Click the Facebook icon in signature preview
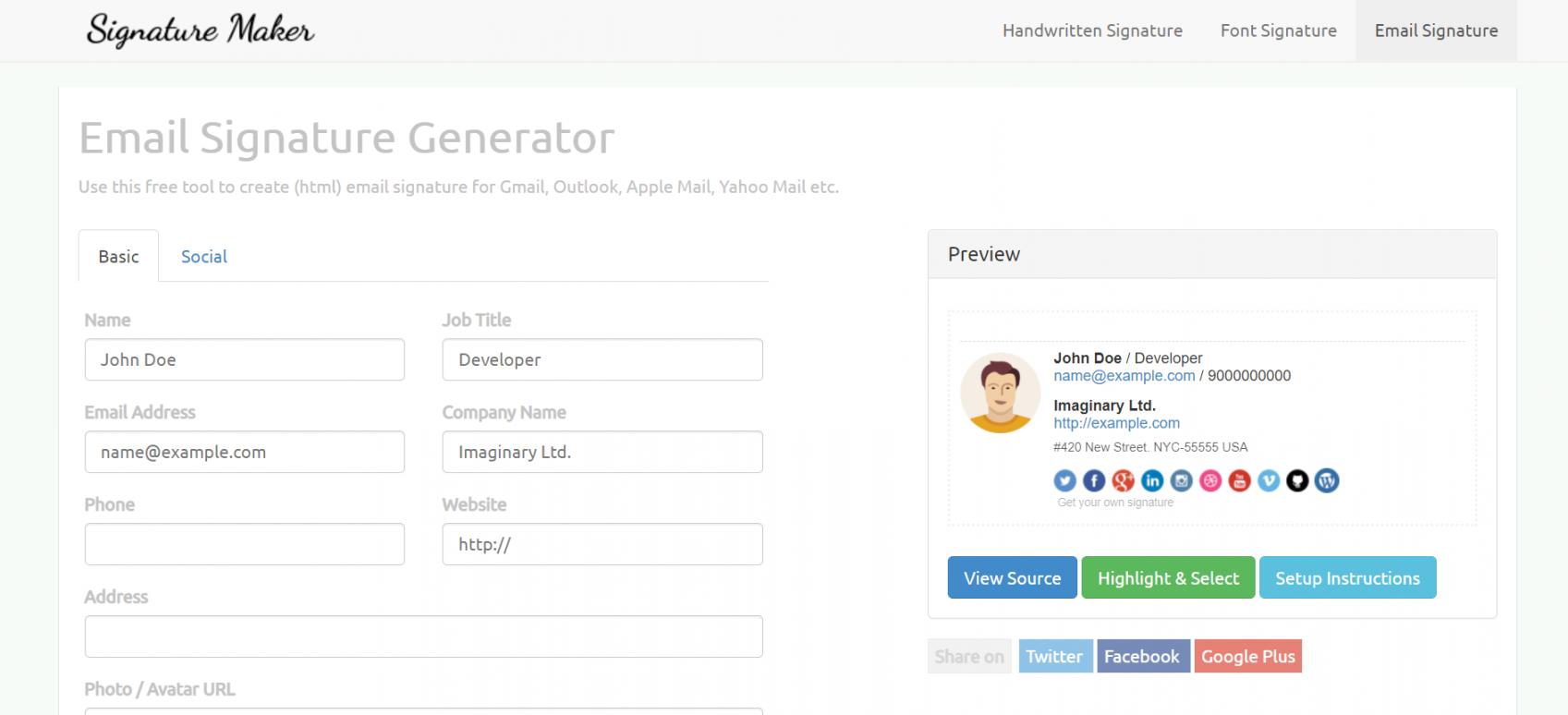 (x=1094, y=480)
